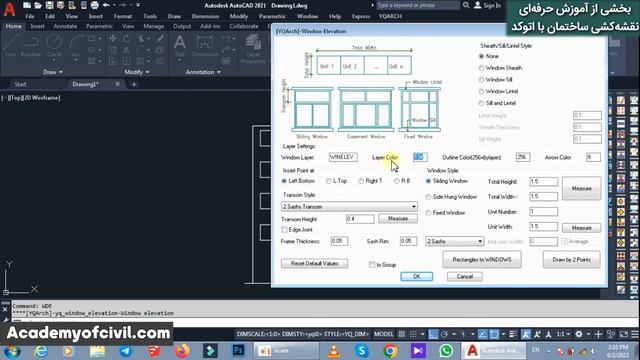Viewport: 640px width, 360px height.
Task: Open the Format menu
Action: pos(123,16)
